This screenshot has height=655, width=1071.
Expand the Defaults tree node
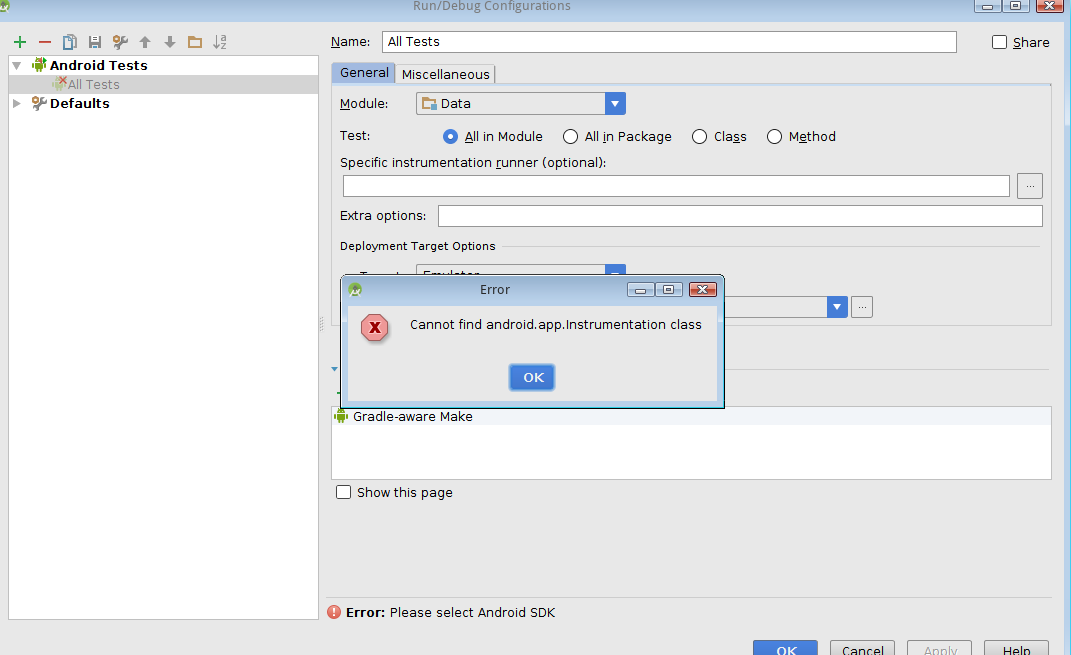point(17,104)
